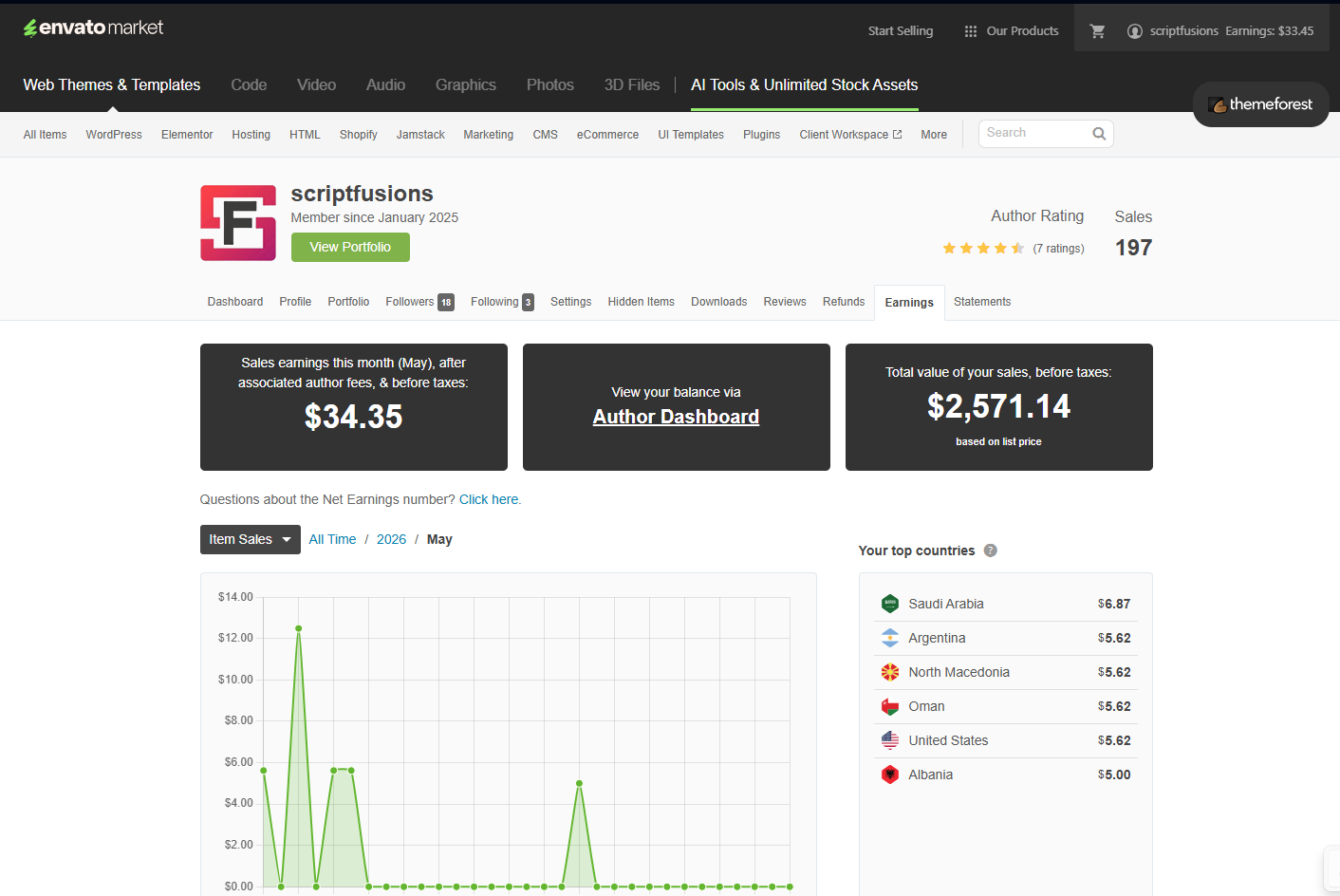
Task: Click the (7 ratings) text
Action: 1058,249
